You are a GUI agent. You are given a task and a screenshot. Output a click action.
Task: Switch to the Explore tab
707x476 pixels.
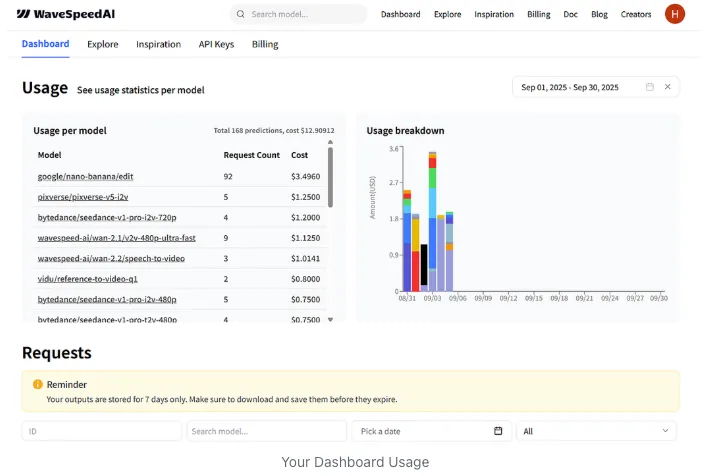103,44
